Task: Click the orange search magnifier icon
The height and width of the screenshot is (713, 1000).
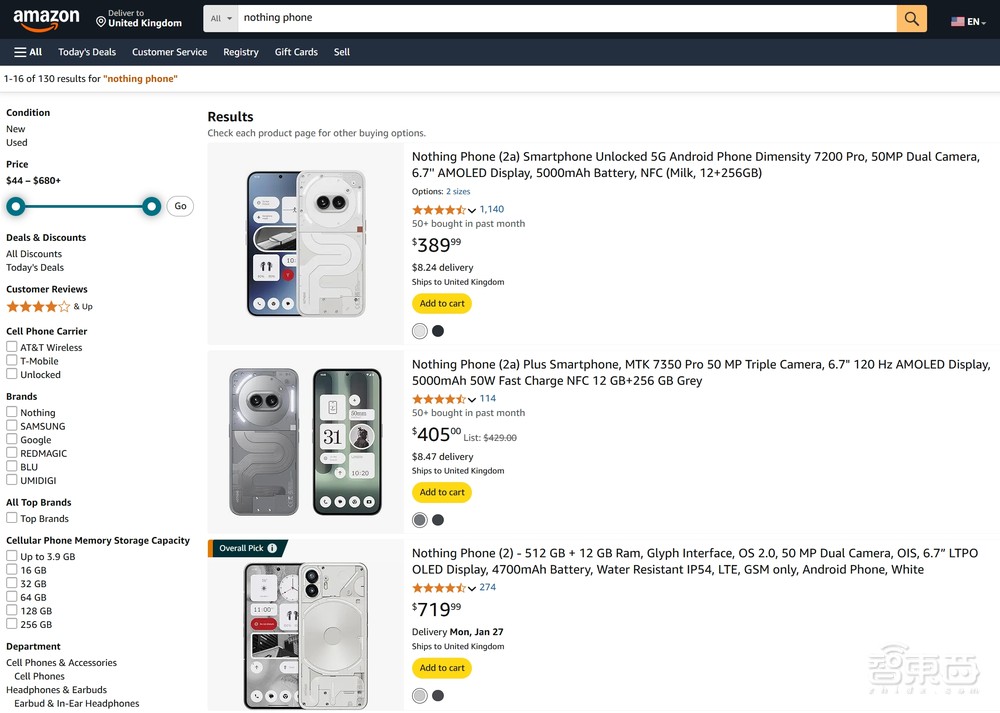Action: click(x=911, y=19)
